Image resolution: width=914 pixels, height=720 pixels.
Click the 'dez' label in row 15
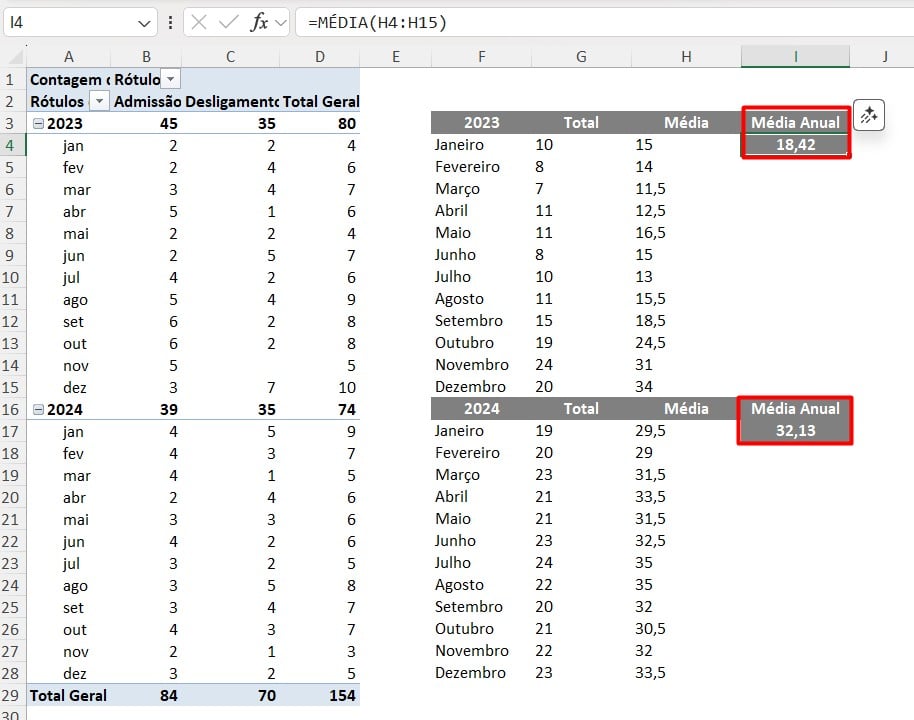(75, 388)
